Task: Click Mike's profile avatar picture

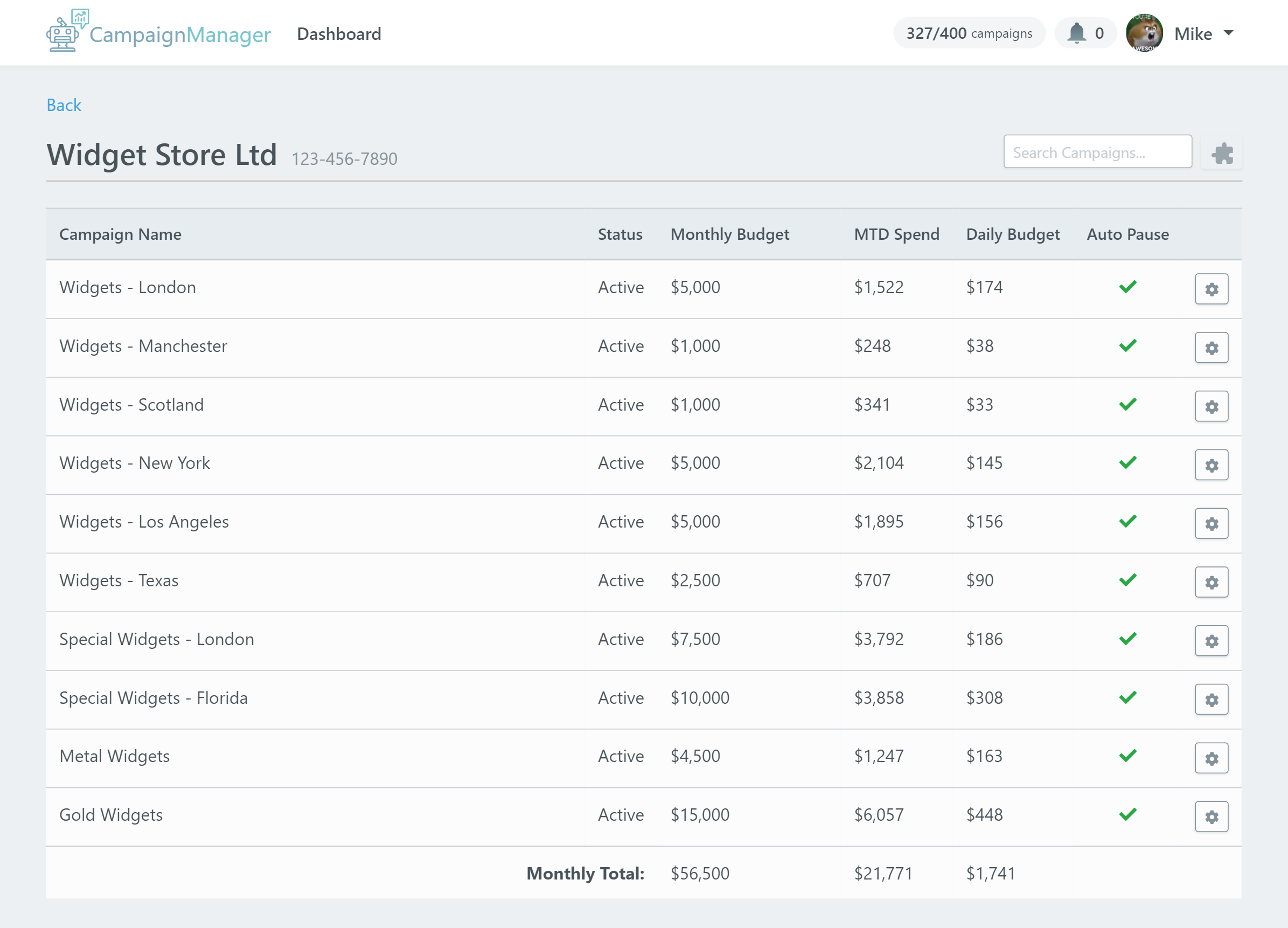Action: point(1144,33)
